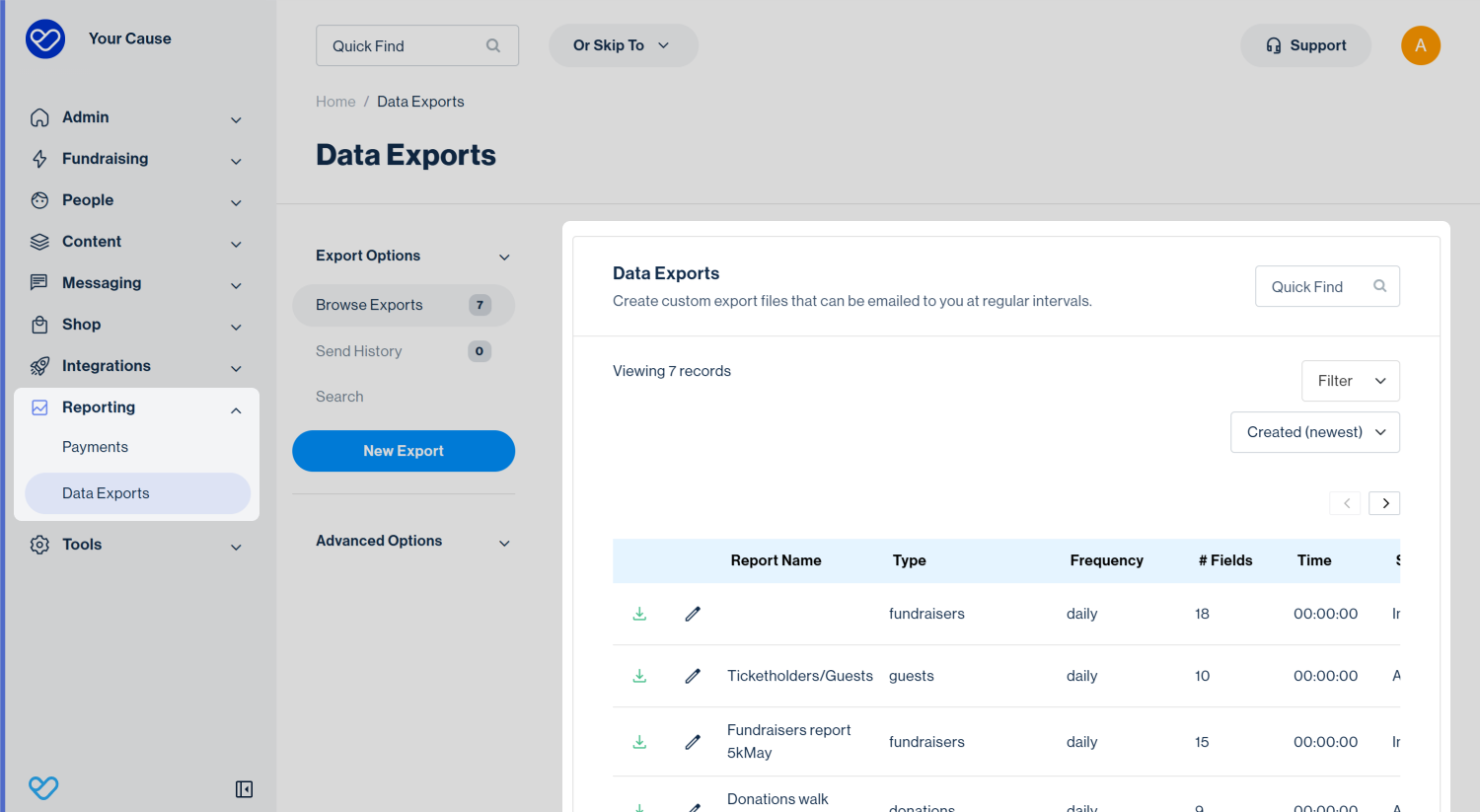1480x812 pixels.
Task: Go to Home breadcrumb link
Action: pos(335,102)
